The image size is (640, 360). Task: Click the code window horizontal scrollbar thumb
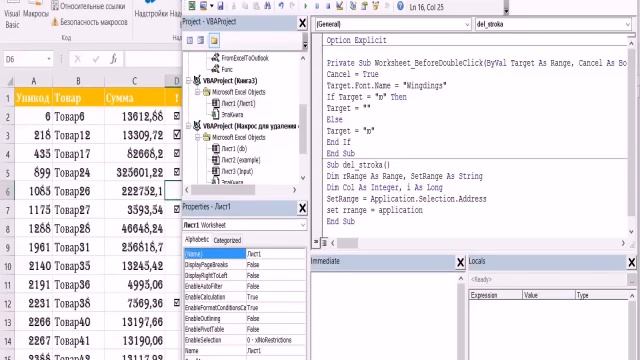click(x=347, y=243)
